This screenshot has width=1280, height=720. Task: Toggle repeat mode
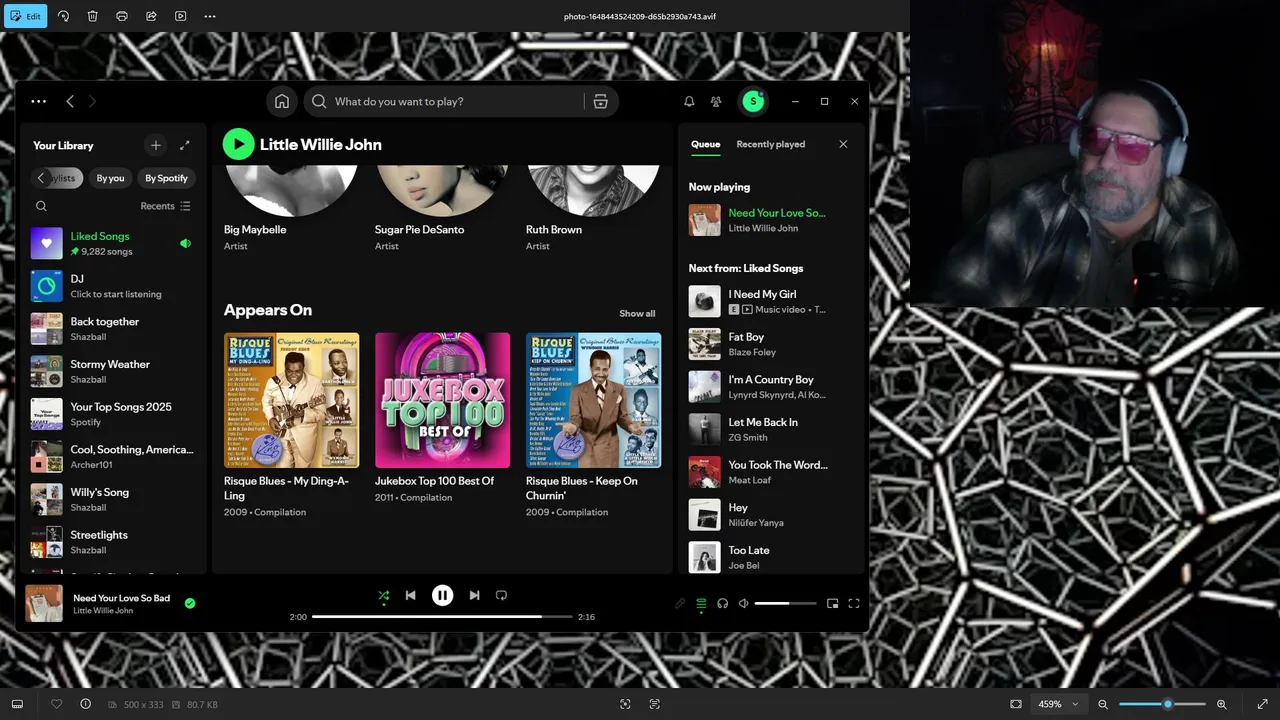501,595
